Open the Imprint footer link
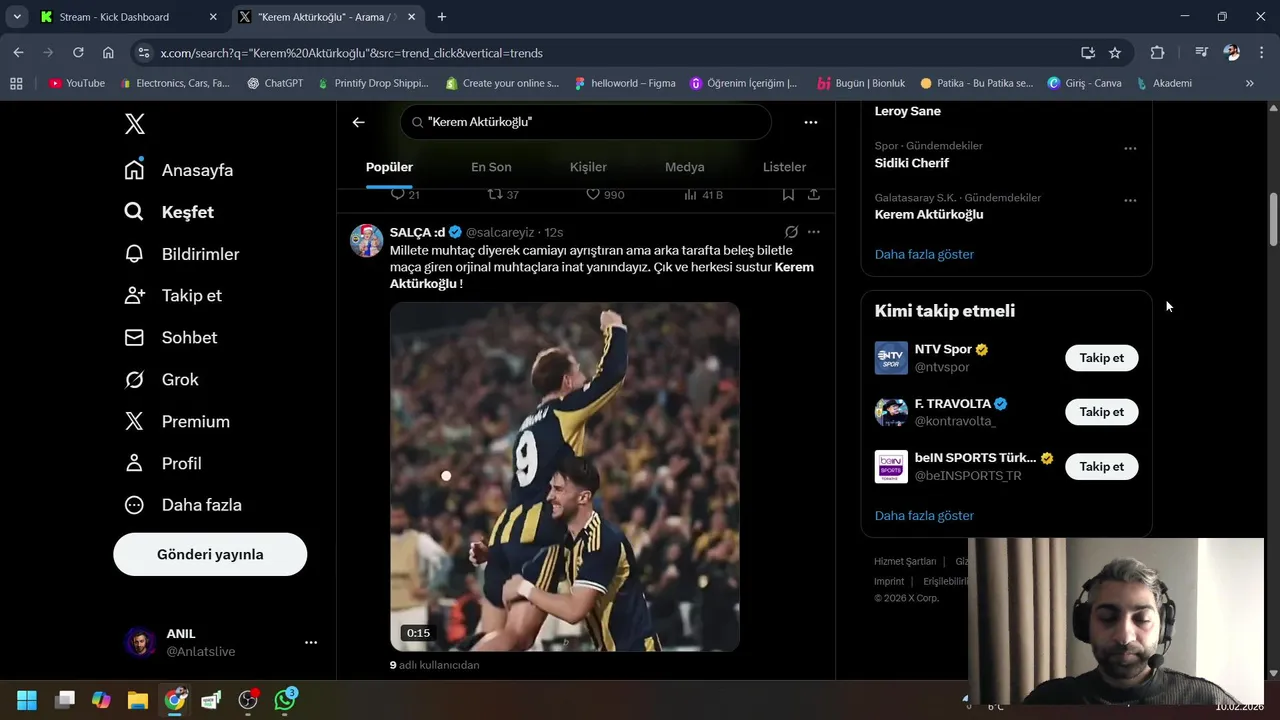This screenshot has height=720, width=1280. pyautogui.click(x=889, y=581)
